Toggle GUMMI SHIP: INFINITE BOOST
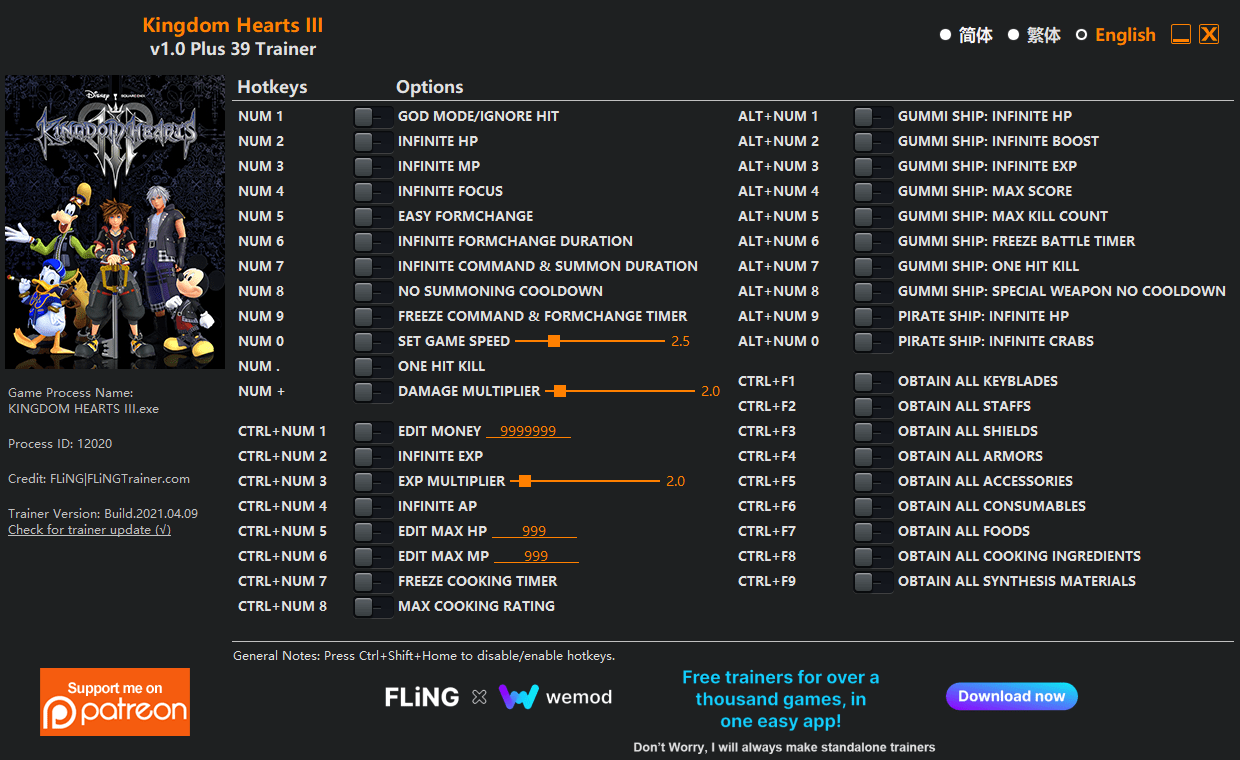The width and height of the screenshot is (1240, 760). tap(873, 141)
